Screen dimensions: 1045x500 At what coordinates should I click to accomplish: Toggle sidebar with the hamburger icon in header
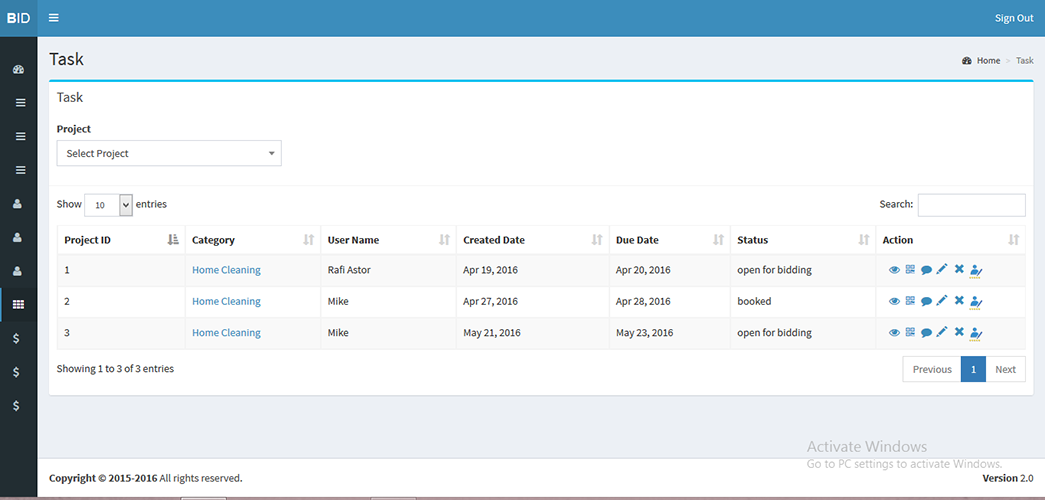[54, 18]
